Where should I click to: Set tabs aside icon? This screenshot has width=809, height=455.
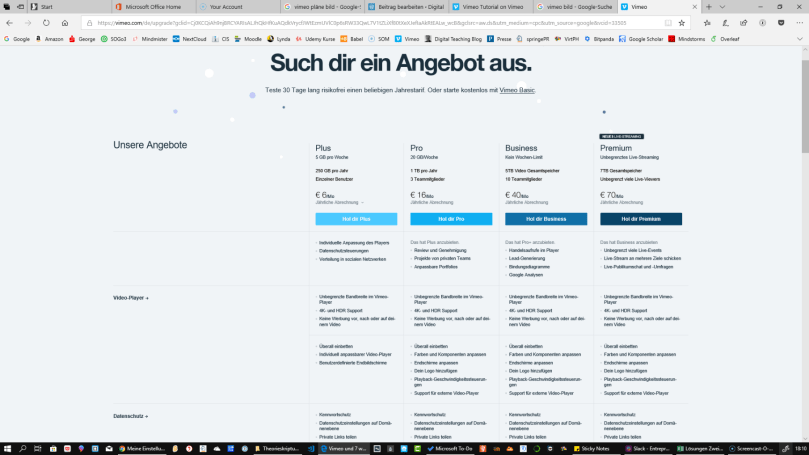pyautogui.click(x=20, y=7)
